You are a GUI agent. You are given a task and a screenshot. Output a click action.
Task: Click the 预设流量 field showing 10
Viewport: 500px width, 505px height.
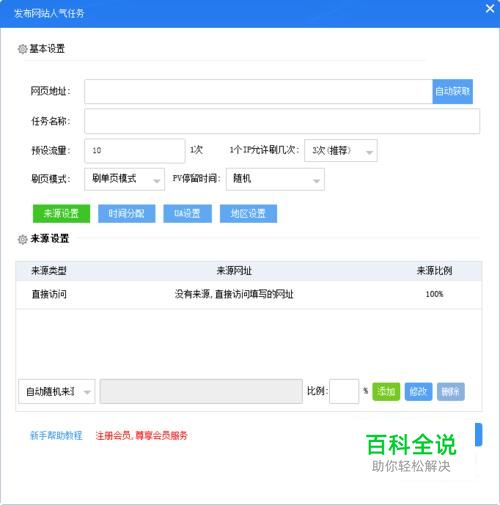coord(135,151)
